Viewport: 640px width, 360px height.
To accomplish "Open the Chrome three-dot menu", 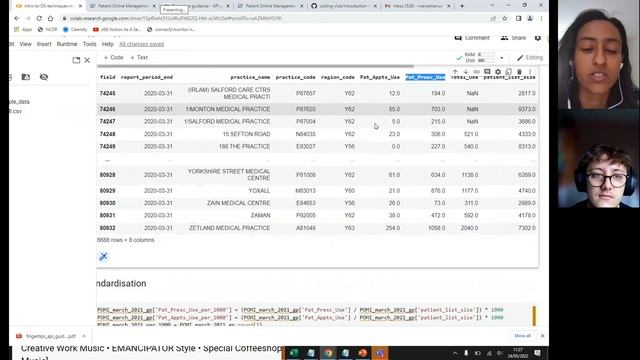I will click(x=542, y=18).
